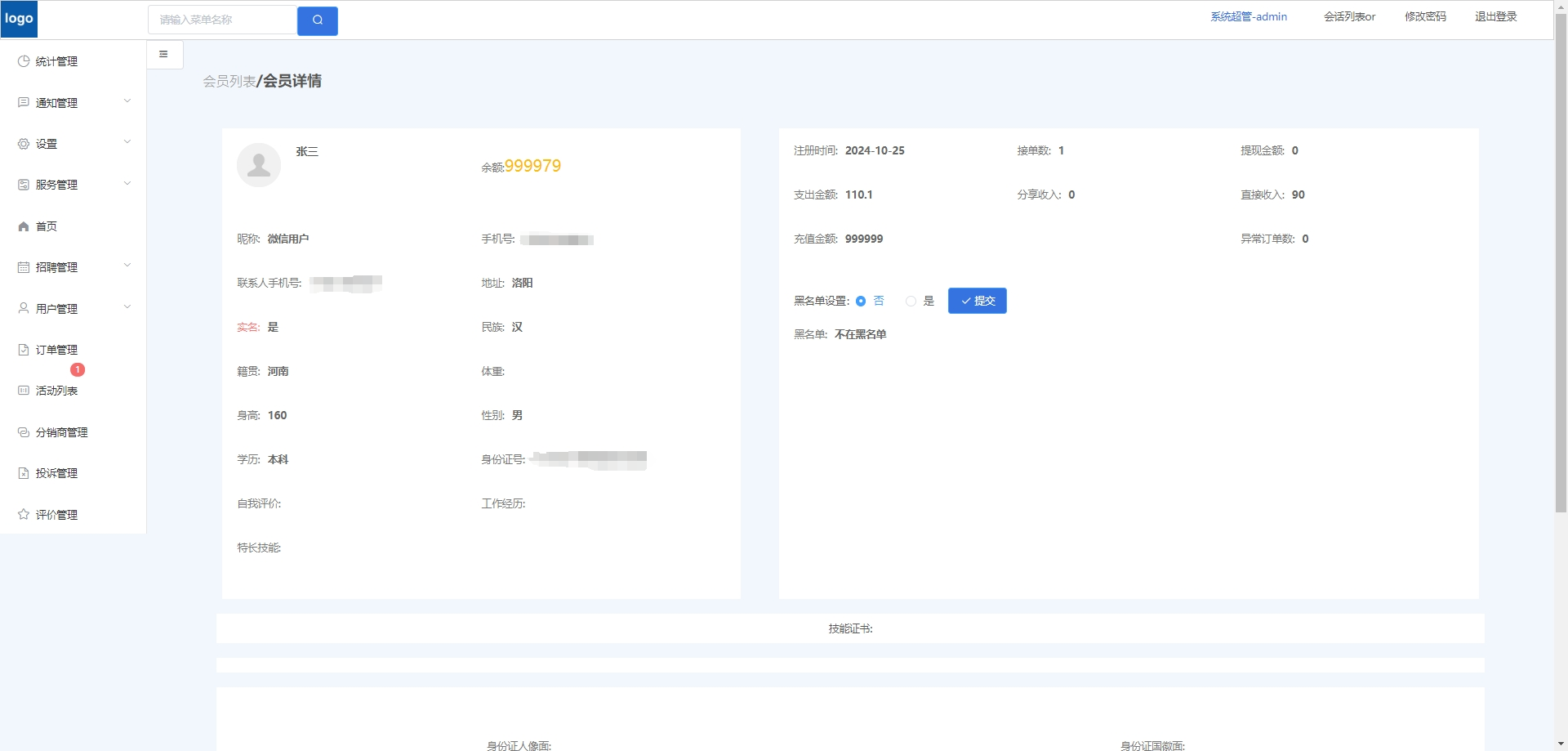This screenshot has width=1568, height=751.
Task: Click the menu name search input field
Action: [x=222, y=20]
